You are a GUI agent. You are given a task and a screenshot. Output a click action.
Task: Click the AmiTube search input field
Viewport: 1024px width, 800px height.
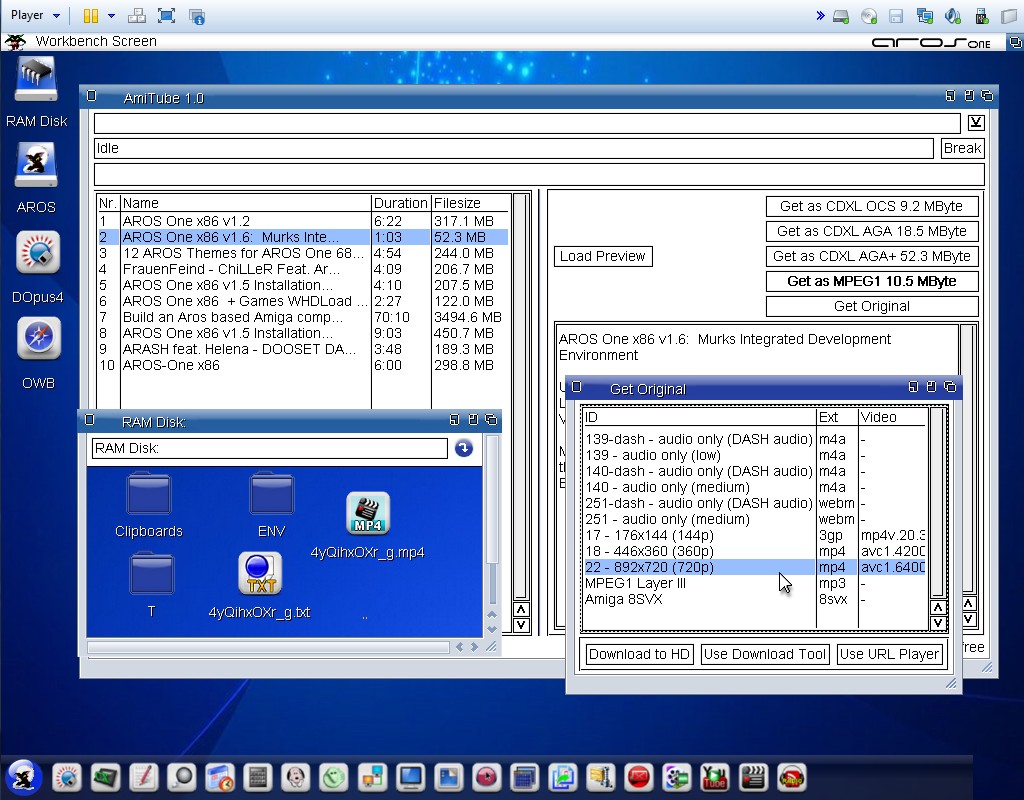pyautogui.click(x=526, y=123)
